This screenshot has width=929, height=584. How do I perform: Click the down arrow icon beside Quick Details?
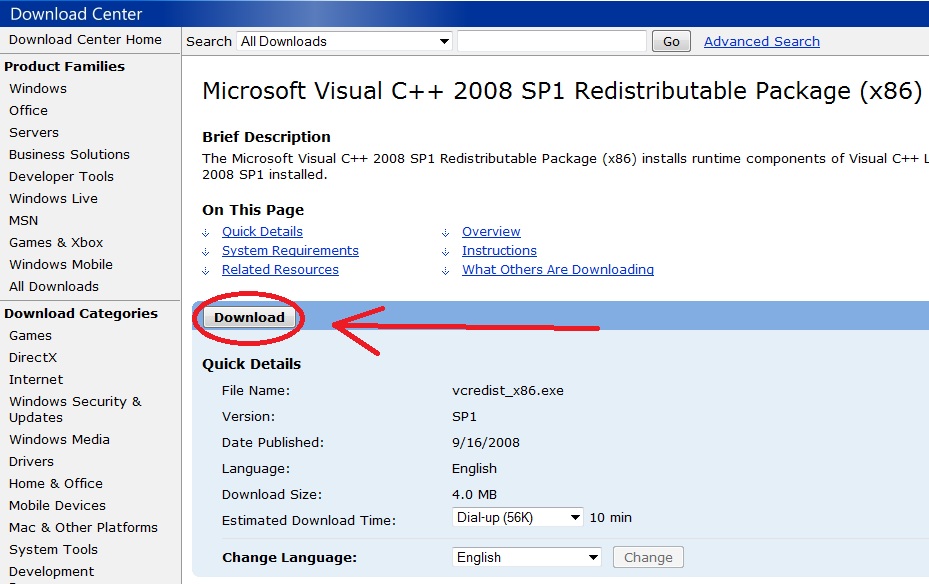click(206, 232)
